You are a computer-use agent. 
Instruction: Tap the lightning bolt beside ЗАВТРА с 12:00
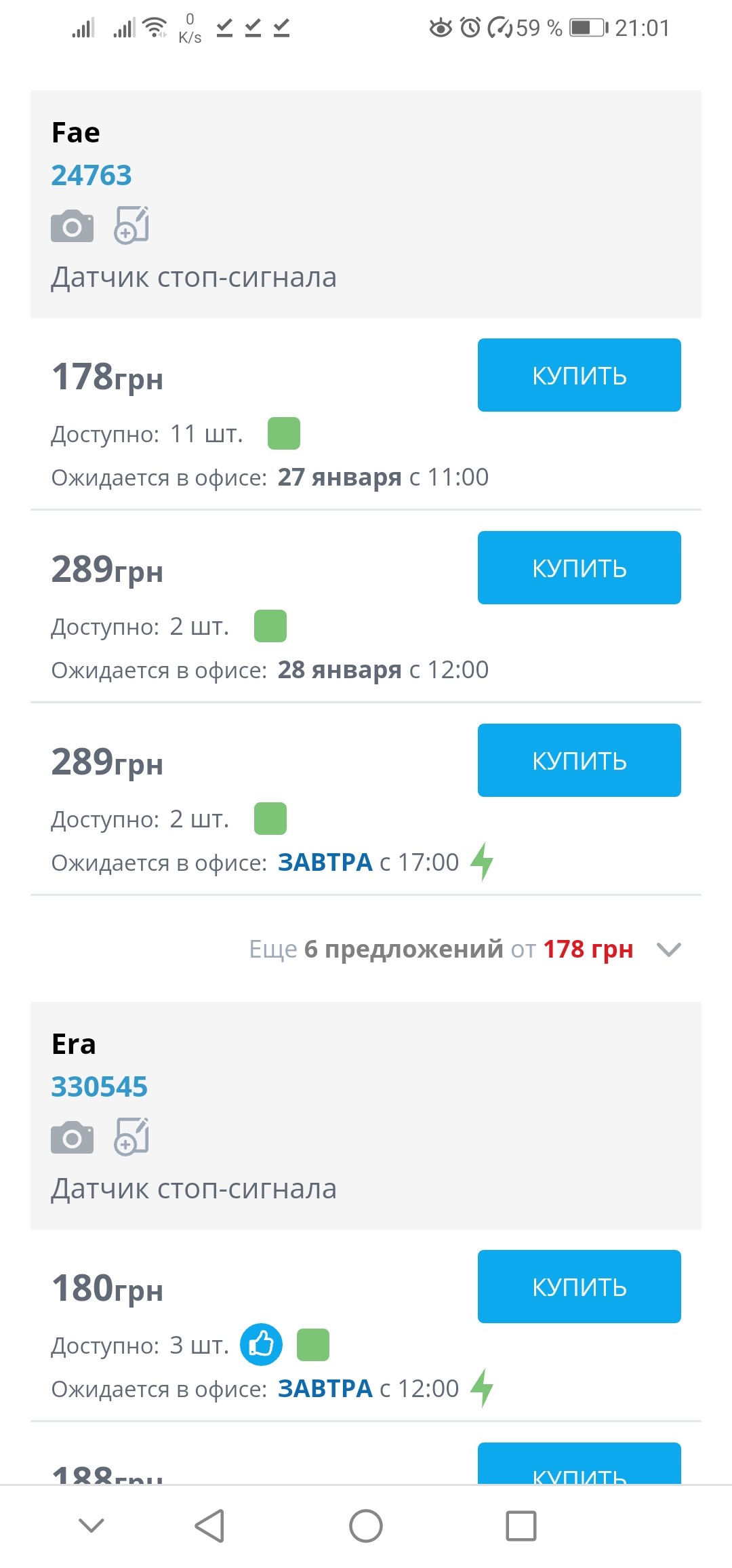[x=482, y=1388]
